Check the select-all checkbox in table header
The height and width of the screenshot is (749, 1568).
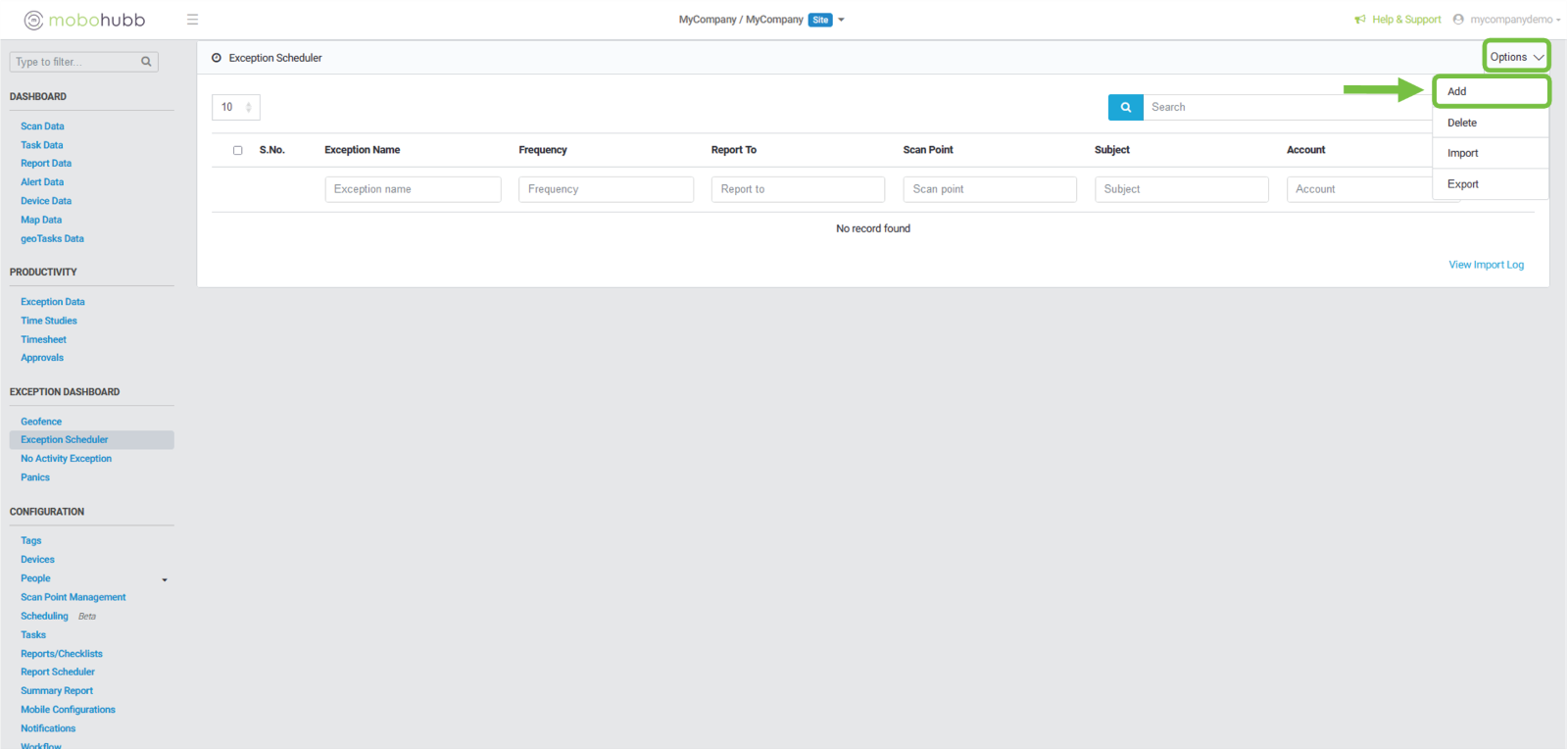click(x=237, y=150)
